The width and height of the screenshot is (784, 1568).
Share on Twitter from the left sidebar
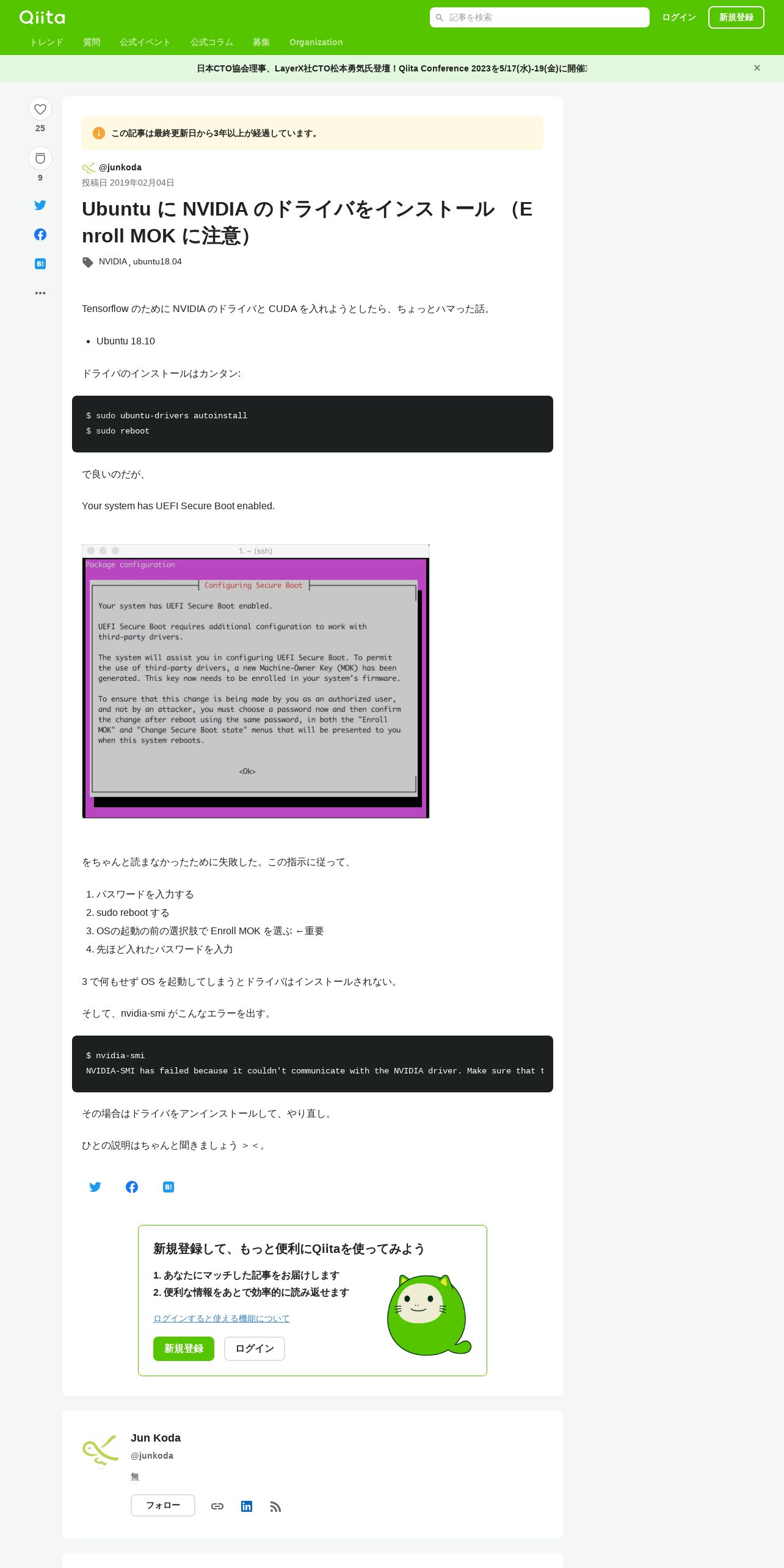coord(40,205)
